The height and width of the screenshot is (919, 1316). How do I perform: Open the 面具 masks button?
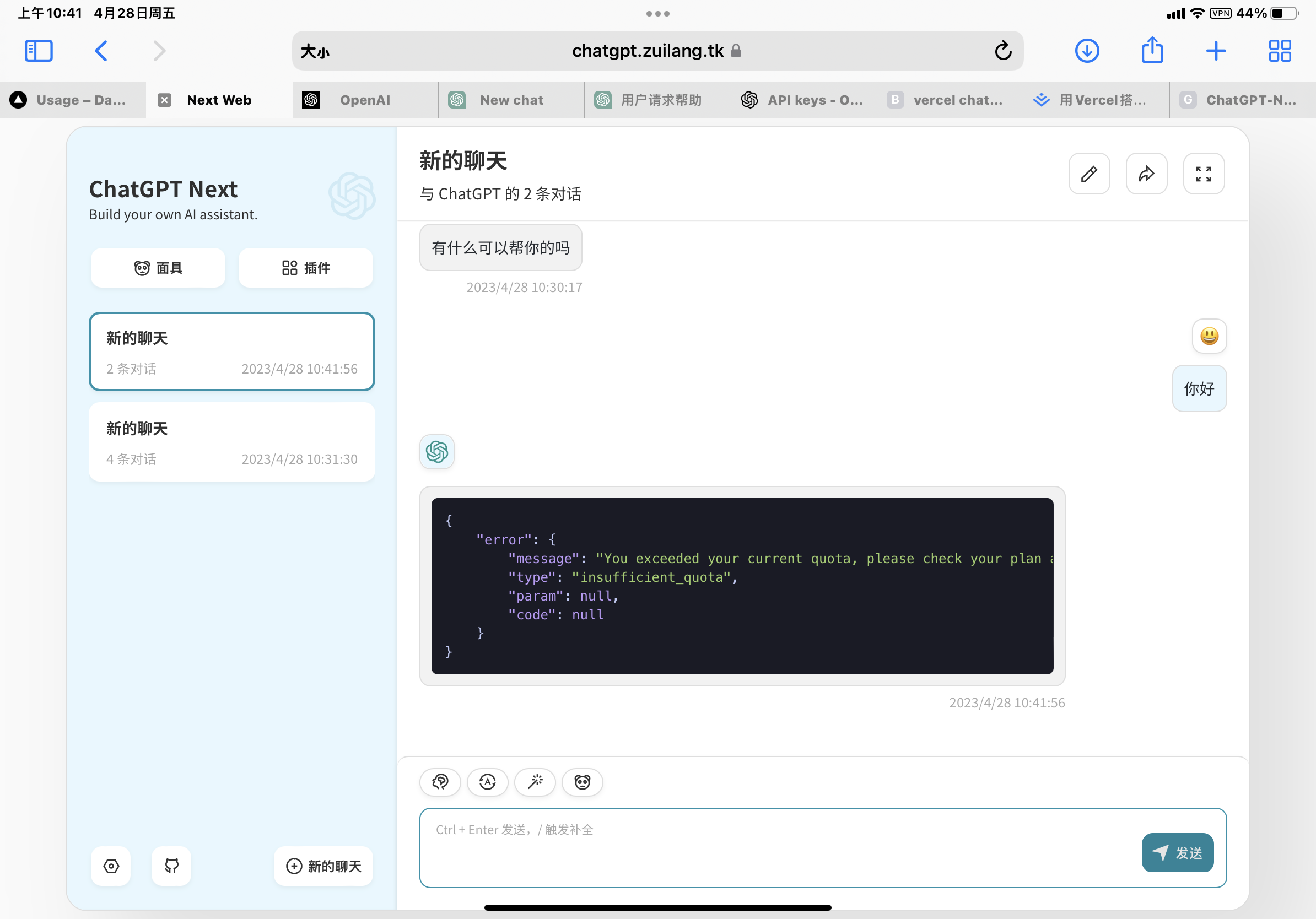pos(158,268)
